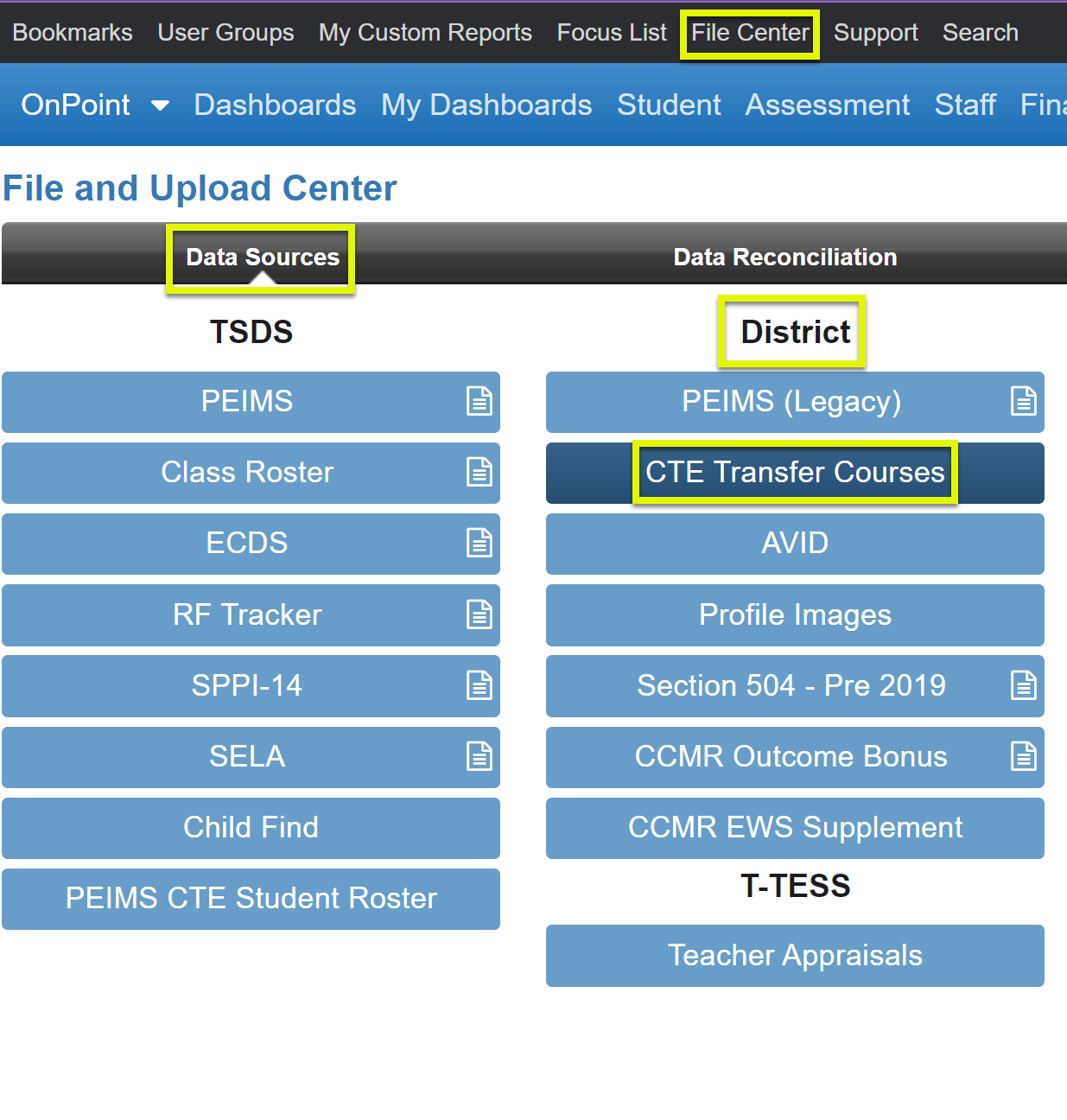Click the RF Tracker document icon
The height and width of the screenshot is (1120, 1067).
[x=480, y=614]
